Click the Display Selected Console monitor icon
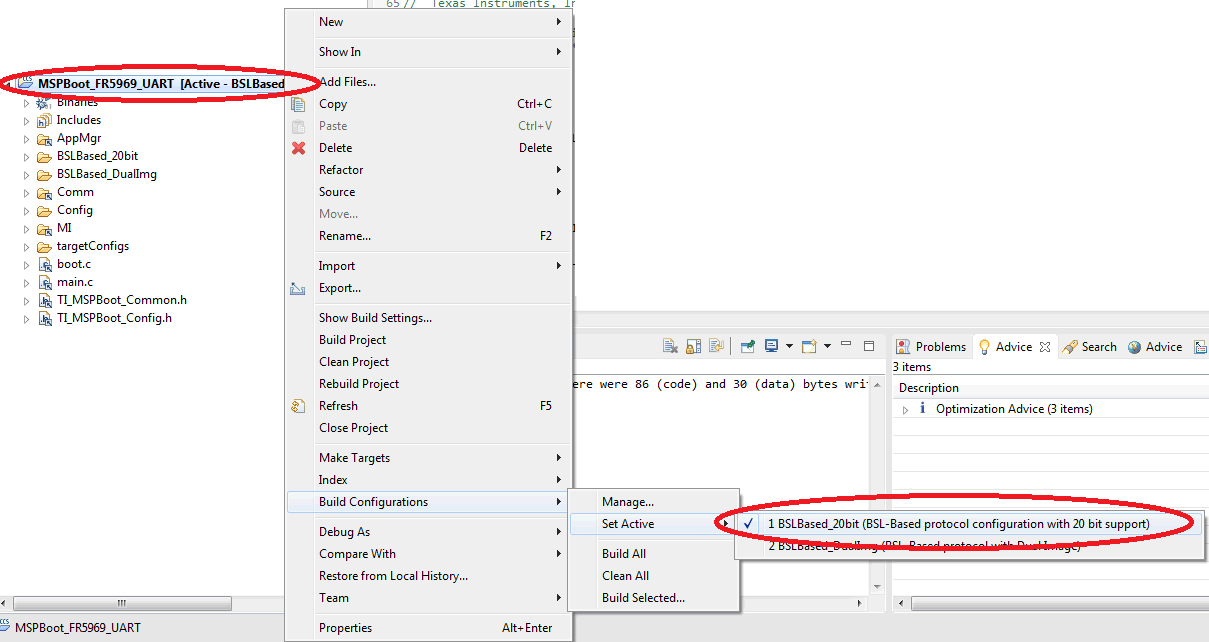Image resolution: width=1209 pixels, height=642 pixels. (x=771, y=346)
